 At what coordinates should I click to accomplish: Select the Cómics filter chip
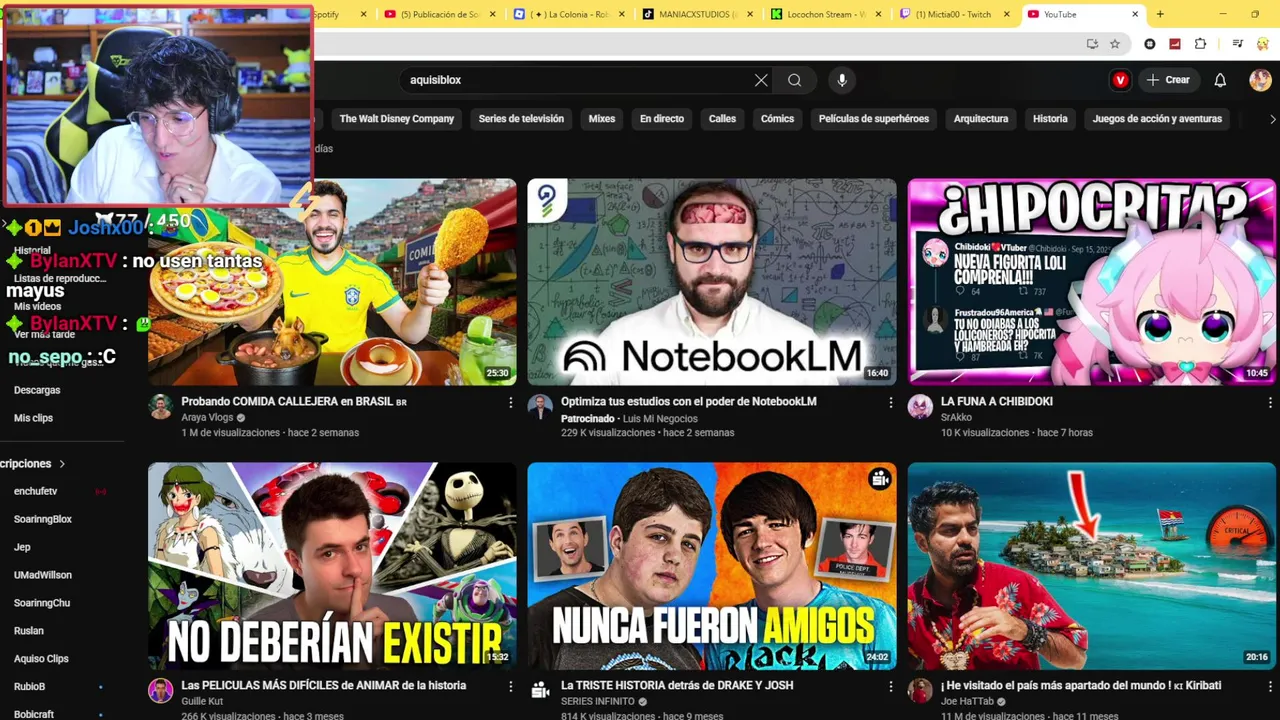[x=777, y=119]
